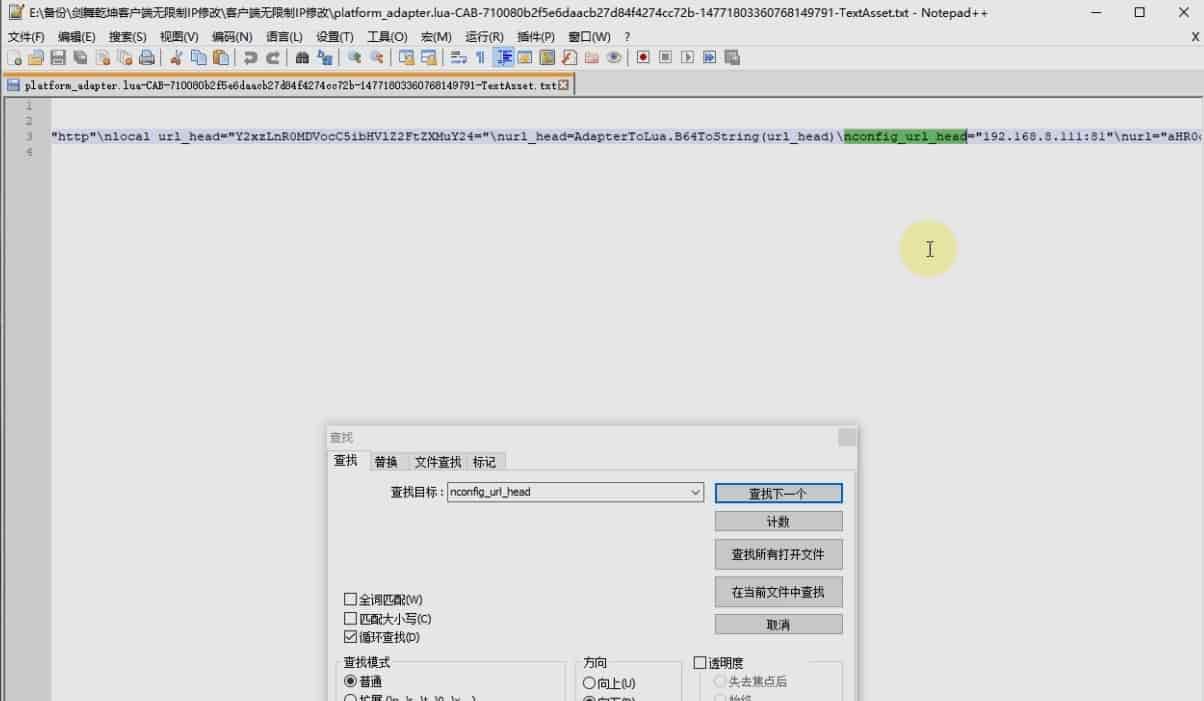The image size is (1204, 701).
Task: Switch to the 替换 tab
Action: (386, 461)
